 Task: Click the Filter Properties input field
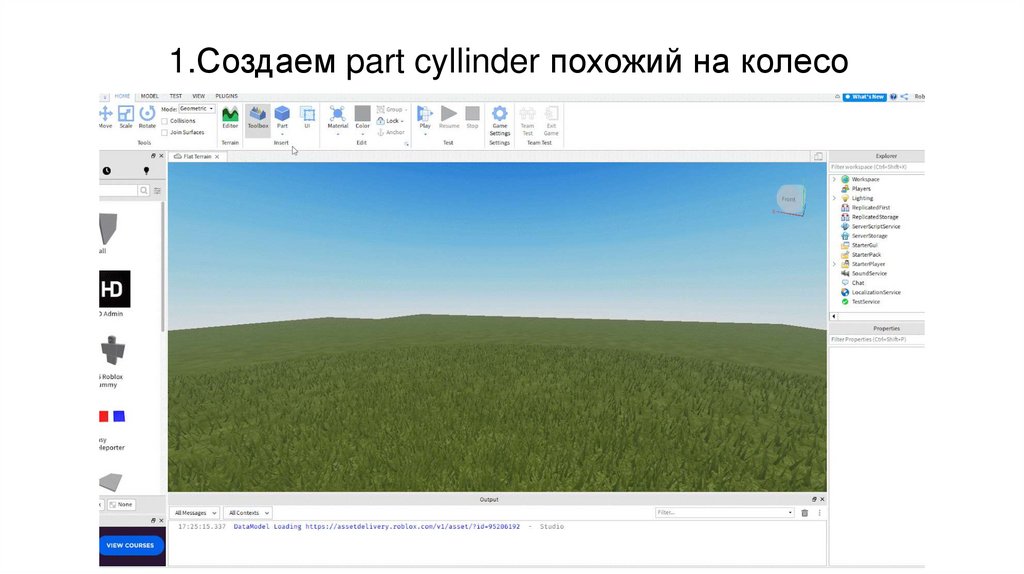pos(876,340)
